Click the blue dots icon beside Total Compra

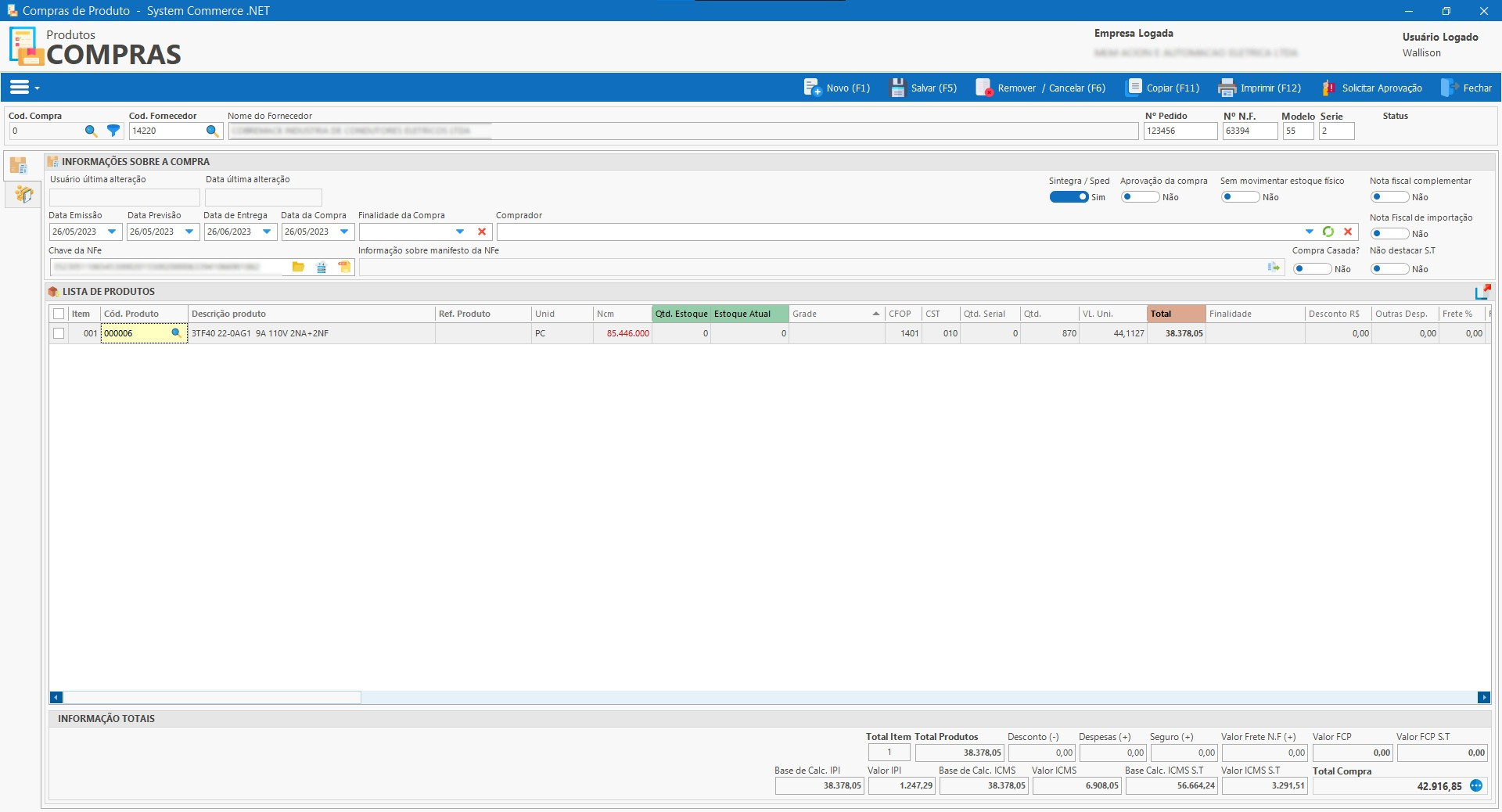[1476, 785]
